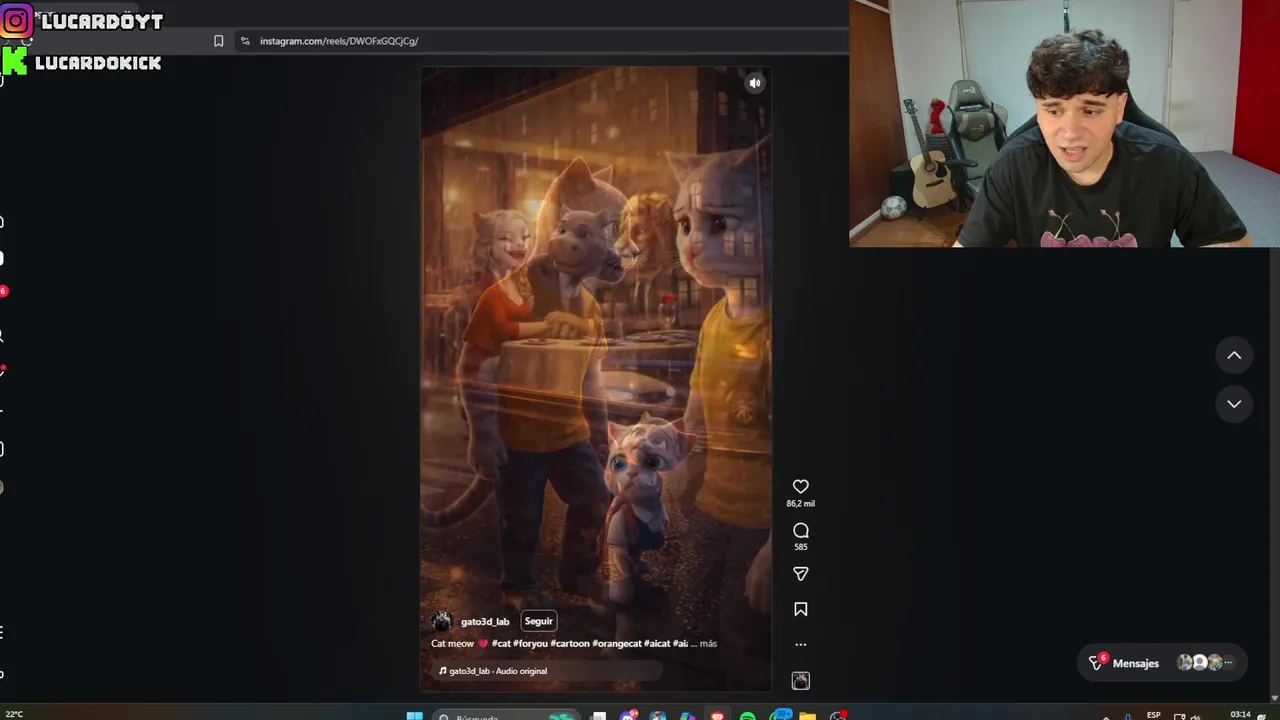Go to the previous reel with up chevron
The width and height of the screenshot is (1280, 720).
[1234, 356]
